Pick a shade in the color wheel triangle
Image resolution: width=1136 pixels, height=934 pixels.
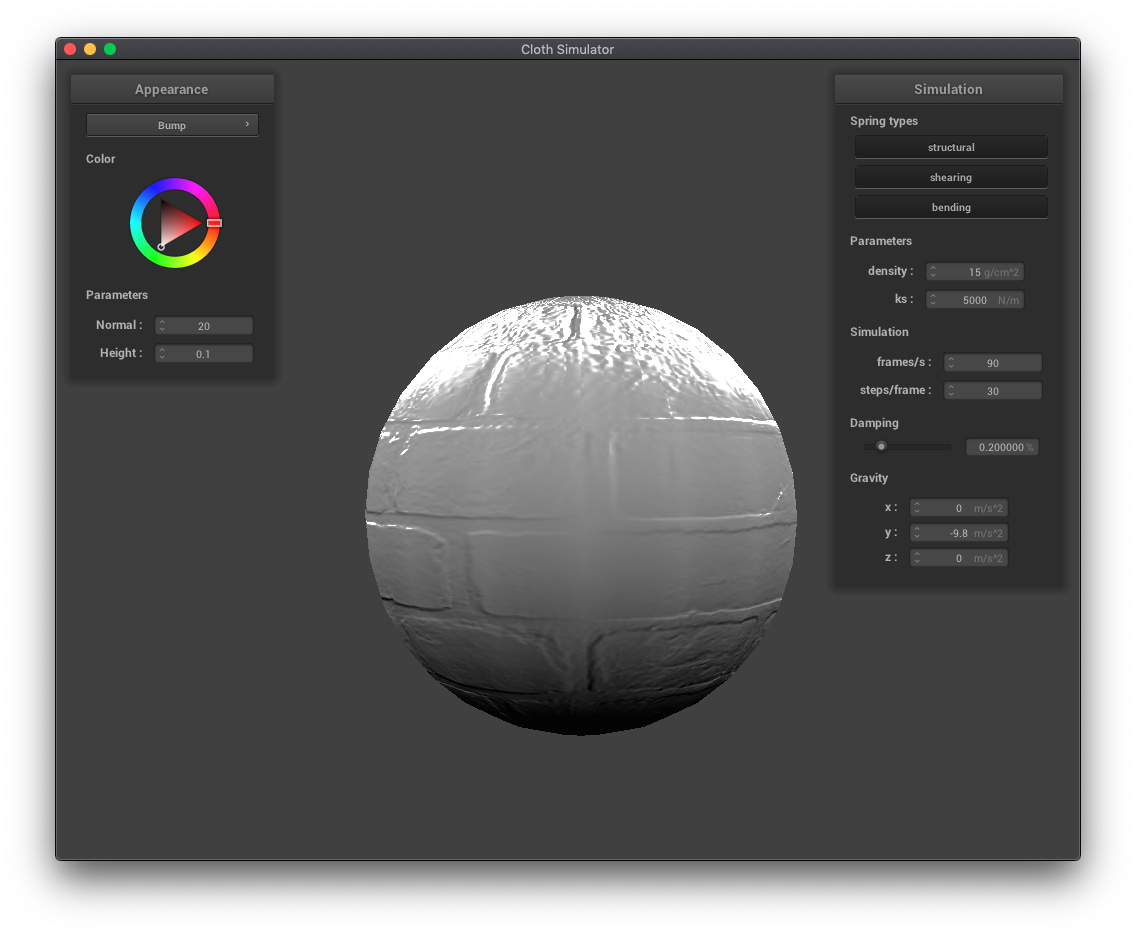176,223
